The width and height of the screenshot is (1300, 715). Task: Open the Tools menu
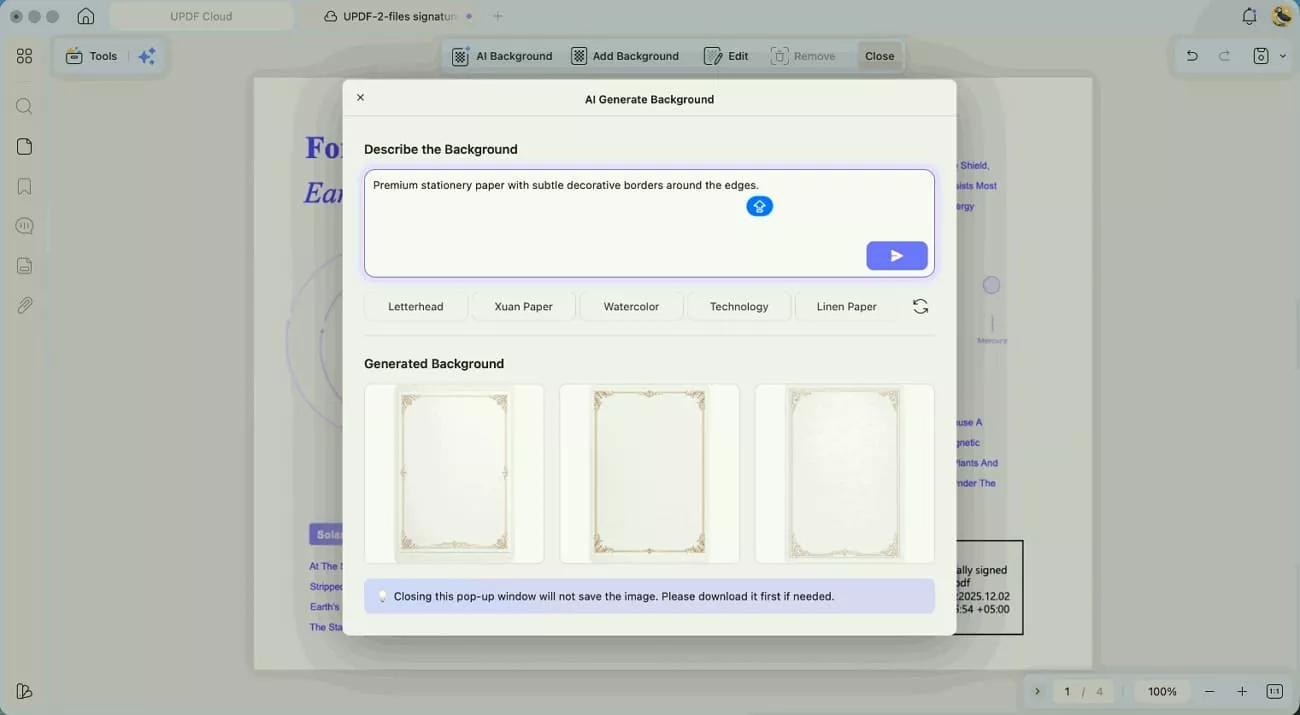coord(91,56)
